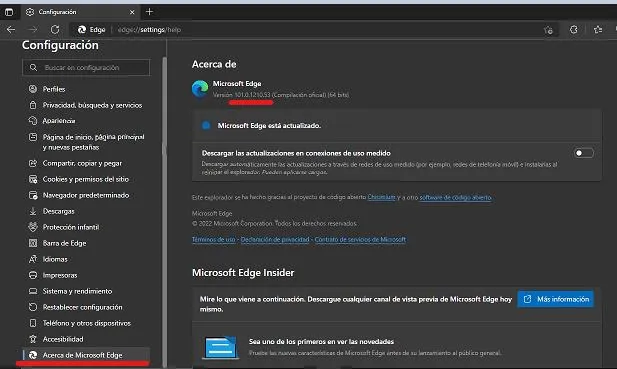Click the sidebar vertical scrollbar
The width and height of the screenshot is (617, 369).
coord(164,212)
